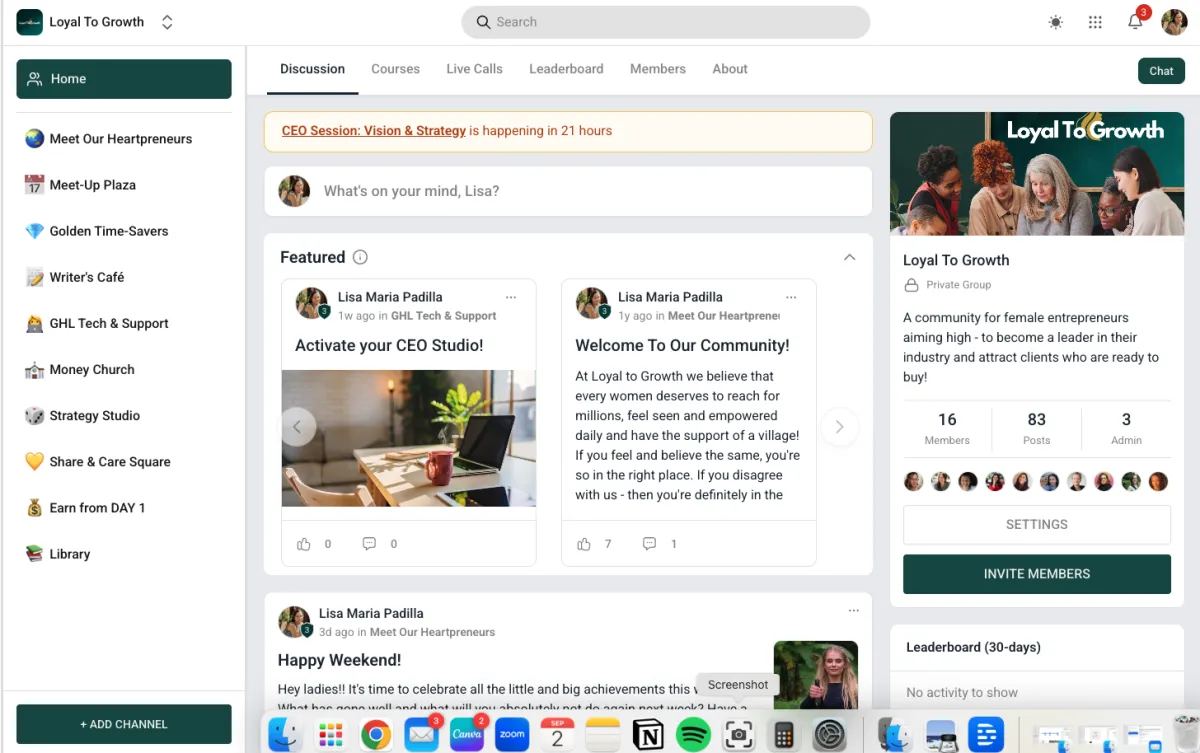Open the apps grid icon in header
The width and height of the screenshot is (1200, 753).
click(1095, 22)
